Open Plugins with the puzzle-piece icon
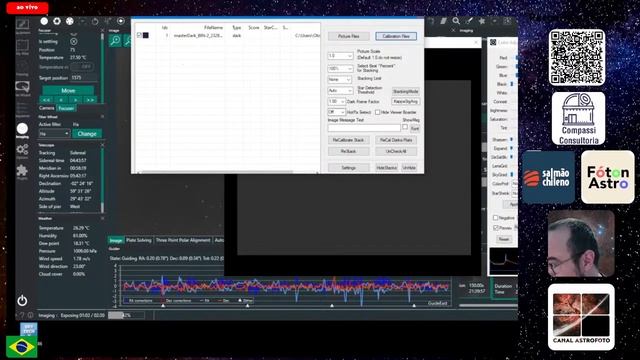 click(x=22, y=172)
